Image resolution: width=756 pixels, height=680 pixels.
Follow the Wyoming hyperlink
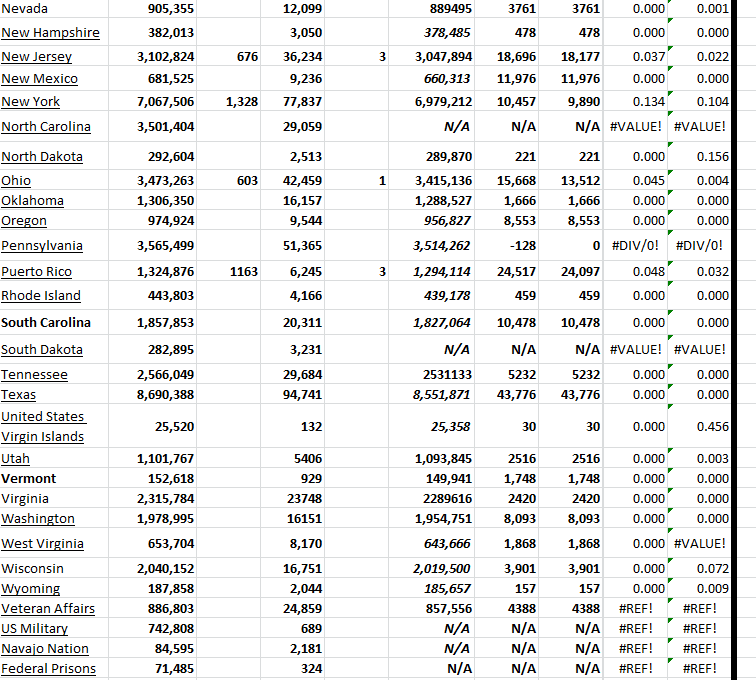pyautogui.click(x=31, y=589)
